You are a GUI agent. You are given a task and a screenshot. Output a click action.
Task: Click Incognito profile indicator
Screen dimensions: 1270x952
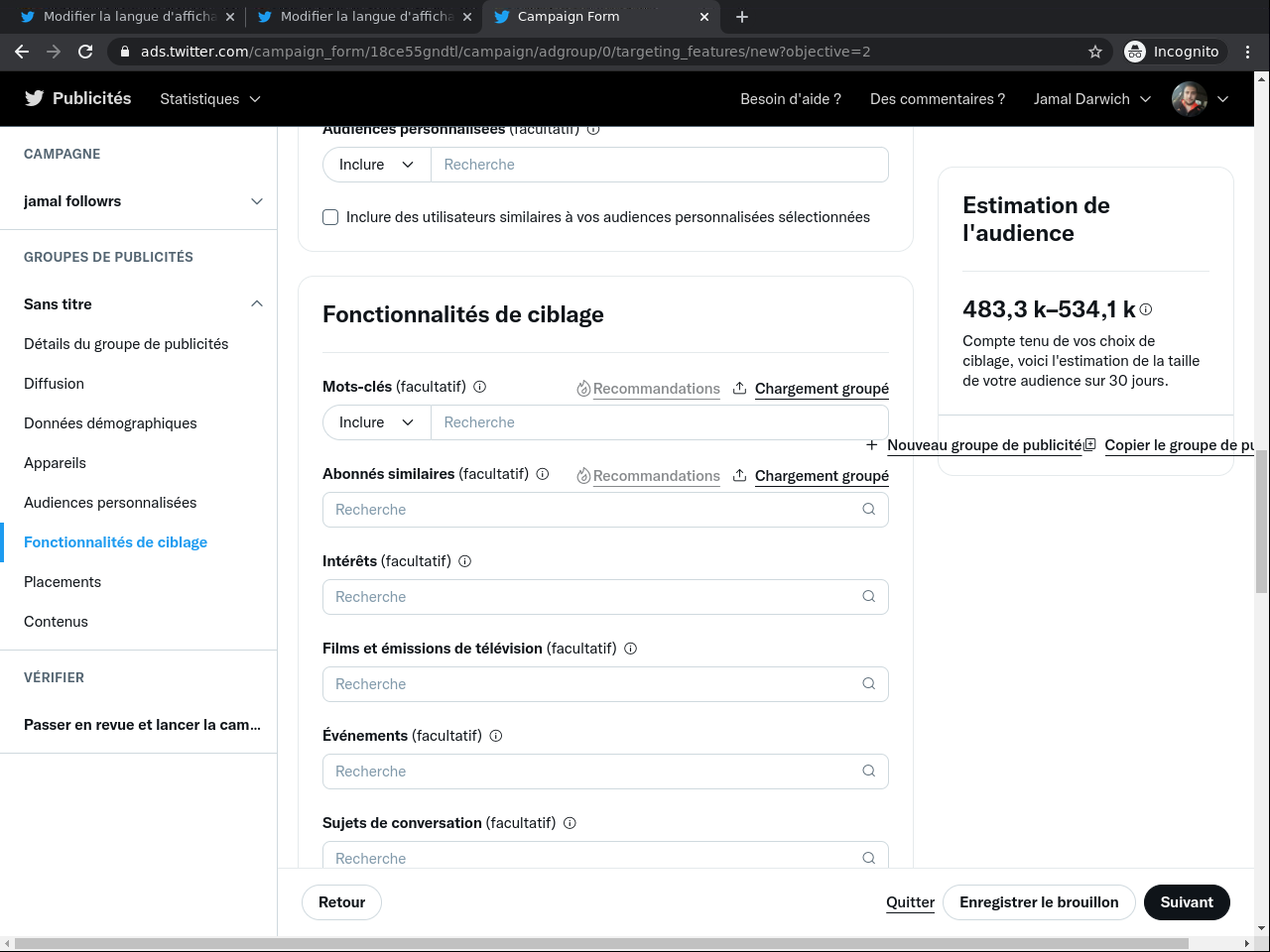(x=1174, y=52)
